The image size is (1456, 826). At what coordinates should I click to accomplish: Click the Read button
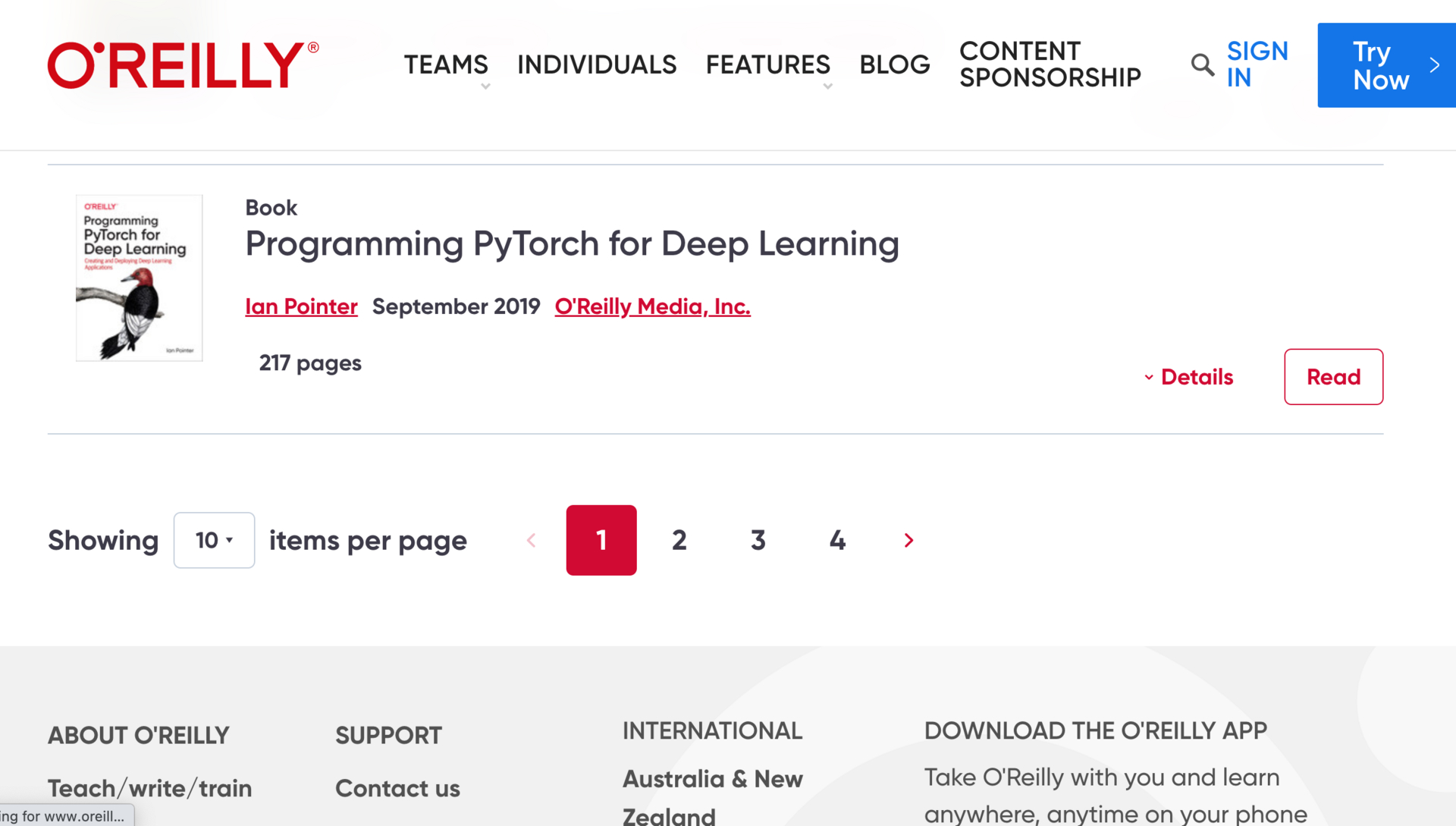(x=1333, y=377)
